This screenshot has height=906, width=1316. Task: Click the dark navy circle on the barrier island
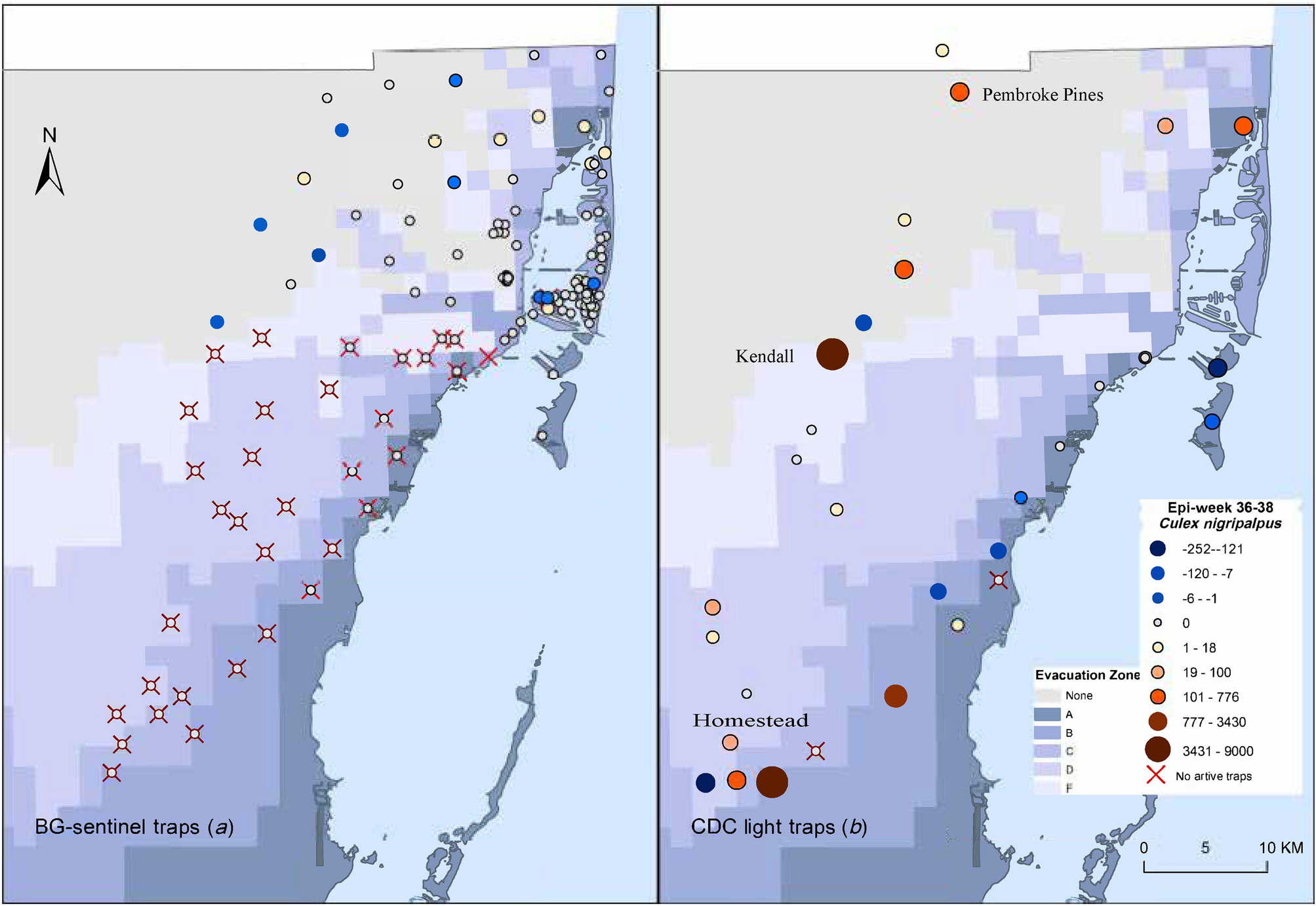click(1217, 368)
